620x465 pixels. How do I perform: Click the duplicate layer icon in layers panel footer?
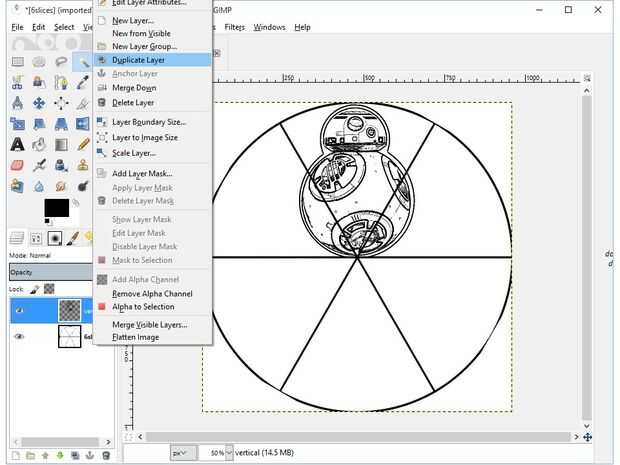pyautogui.click(x=75, y=456)
